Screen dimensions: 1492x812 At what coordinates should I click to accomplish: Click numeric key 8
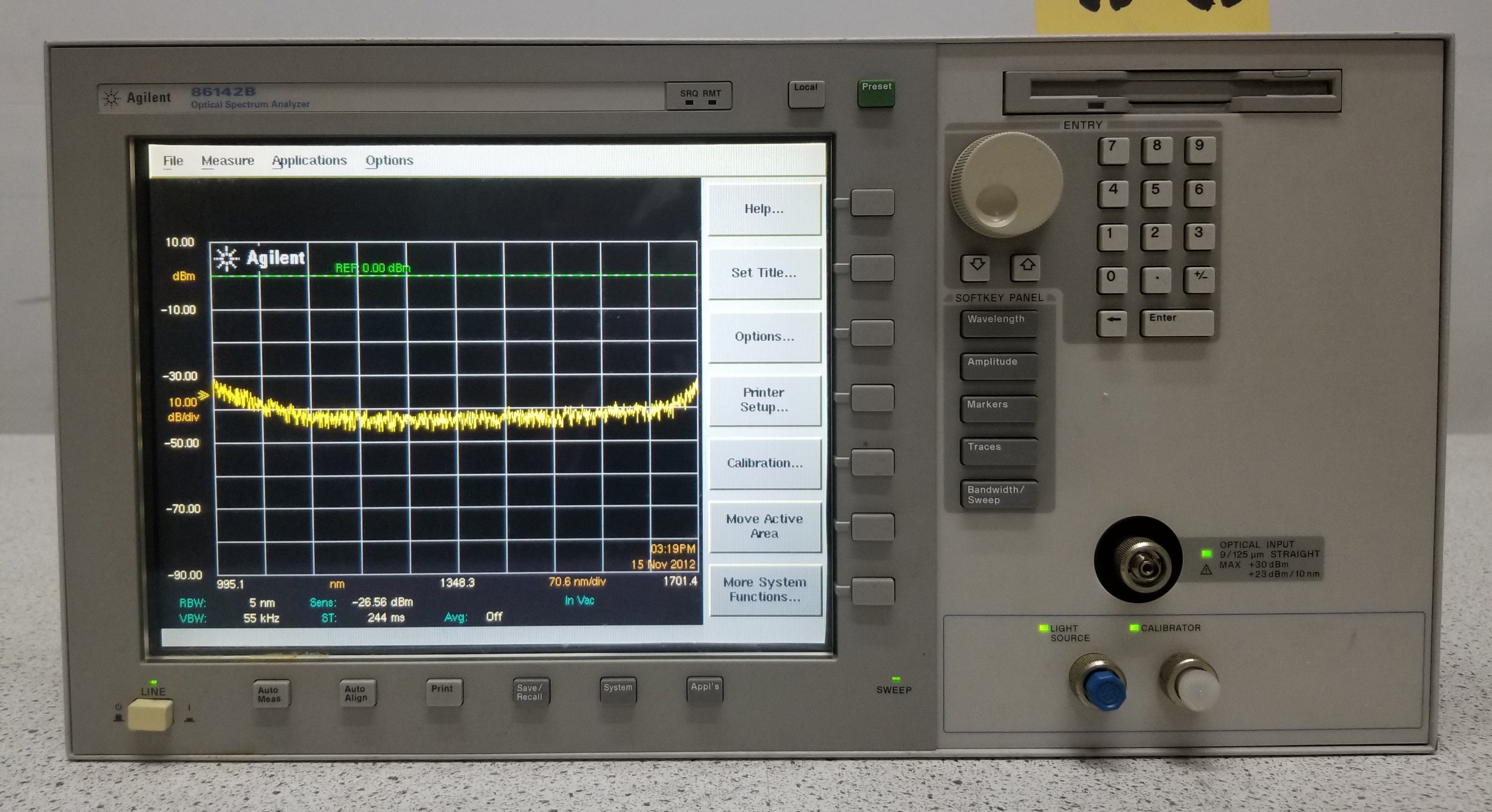point(1156,151)
